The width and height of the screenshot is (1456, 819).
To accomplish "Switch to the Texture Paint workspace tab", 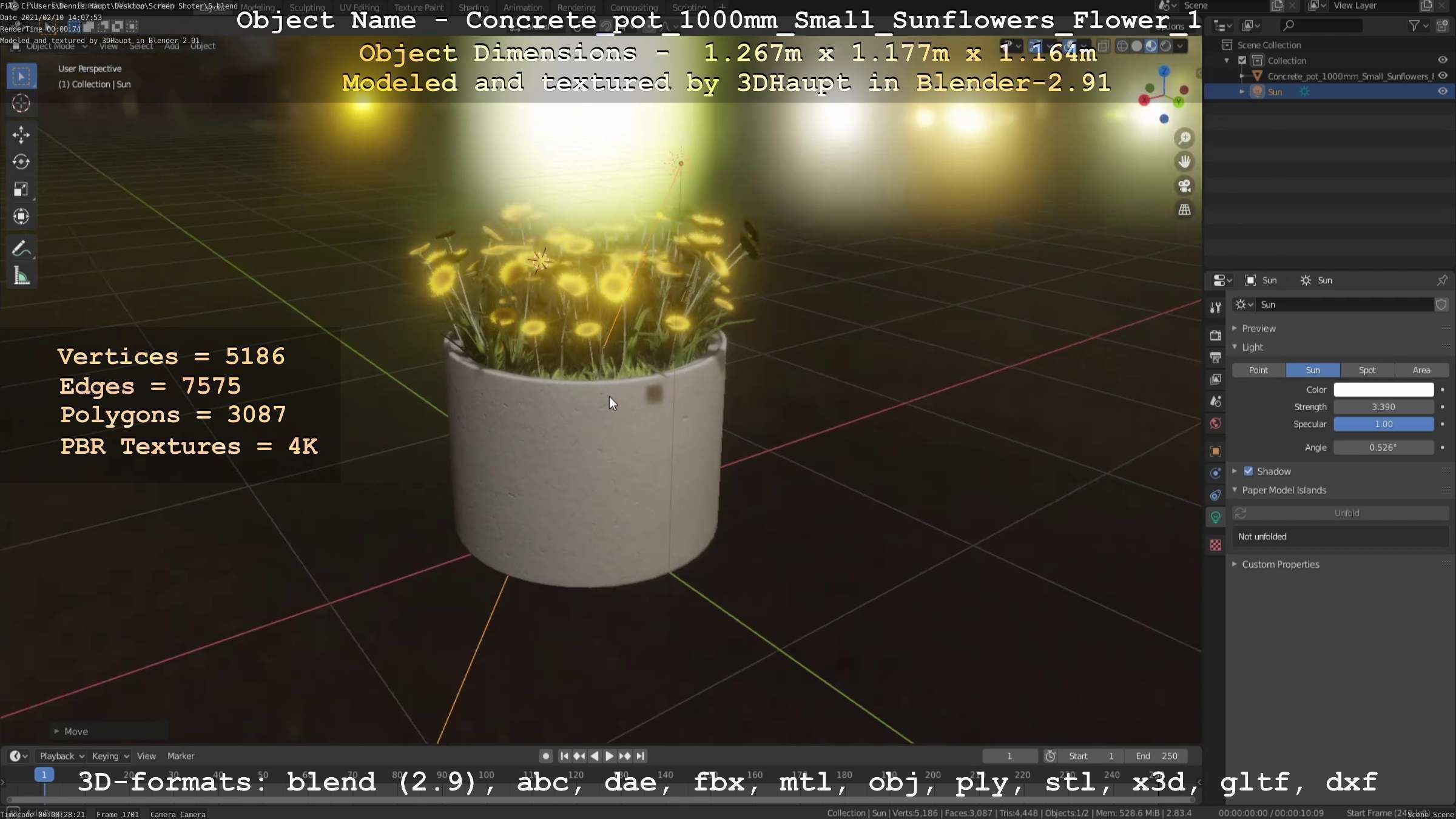I will pos(419,7).
